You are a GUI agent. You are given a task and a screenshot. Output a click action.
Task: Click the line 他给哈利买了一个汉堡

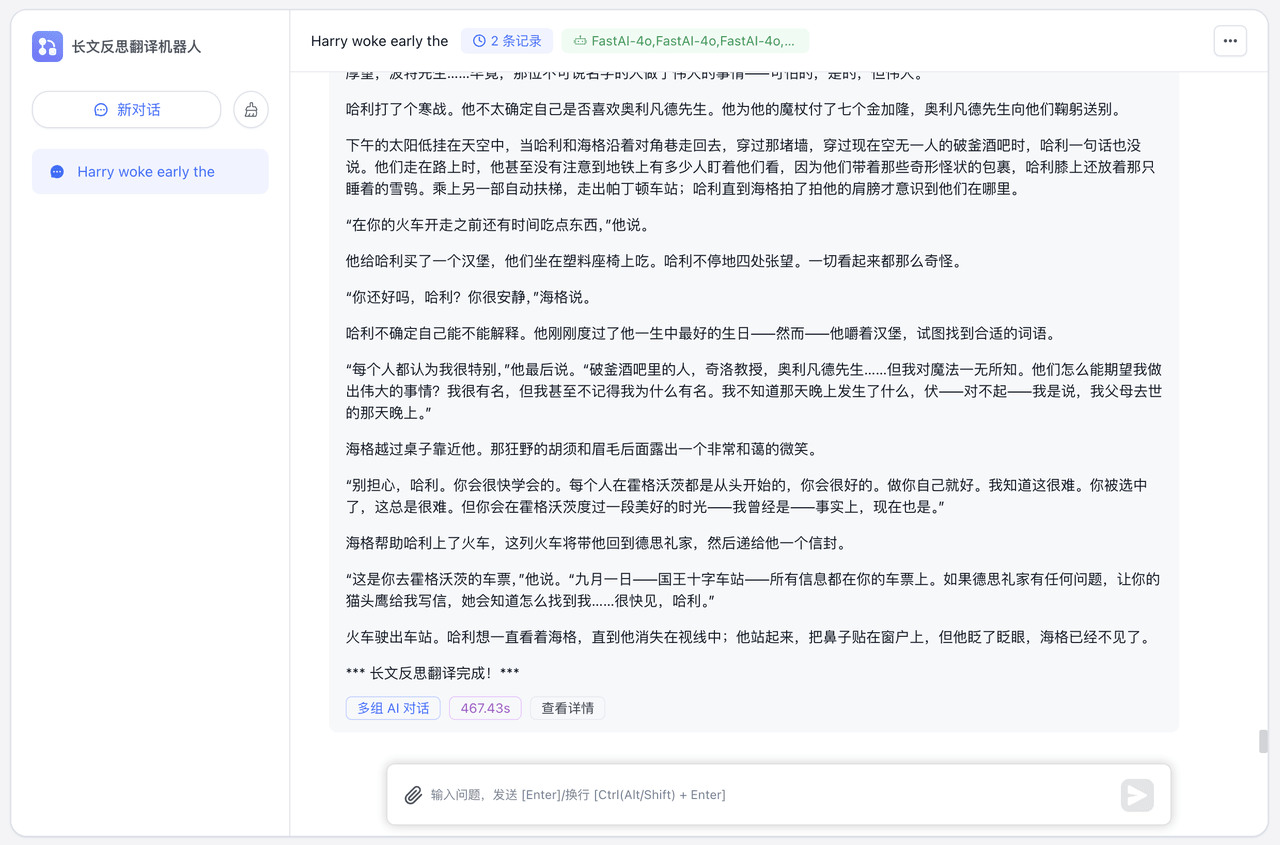coord(653,261)
